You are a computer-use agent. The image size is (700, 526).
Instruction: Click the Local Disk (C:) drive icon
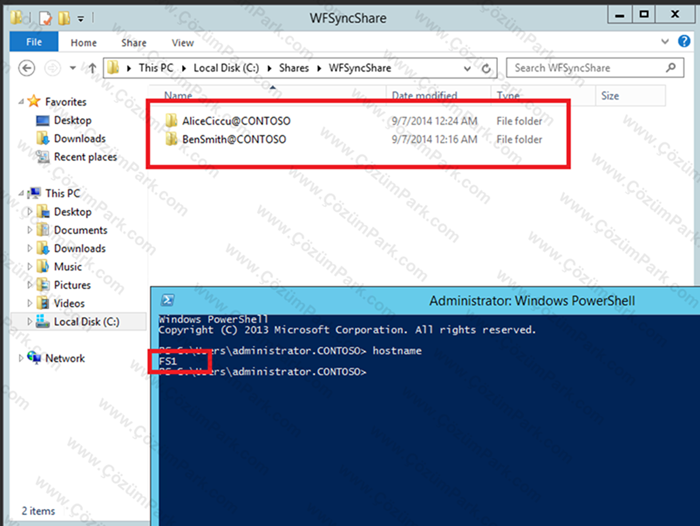[43, 321]
